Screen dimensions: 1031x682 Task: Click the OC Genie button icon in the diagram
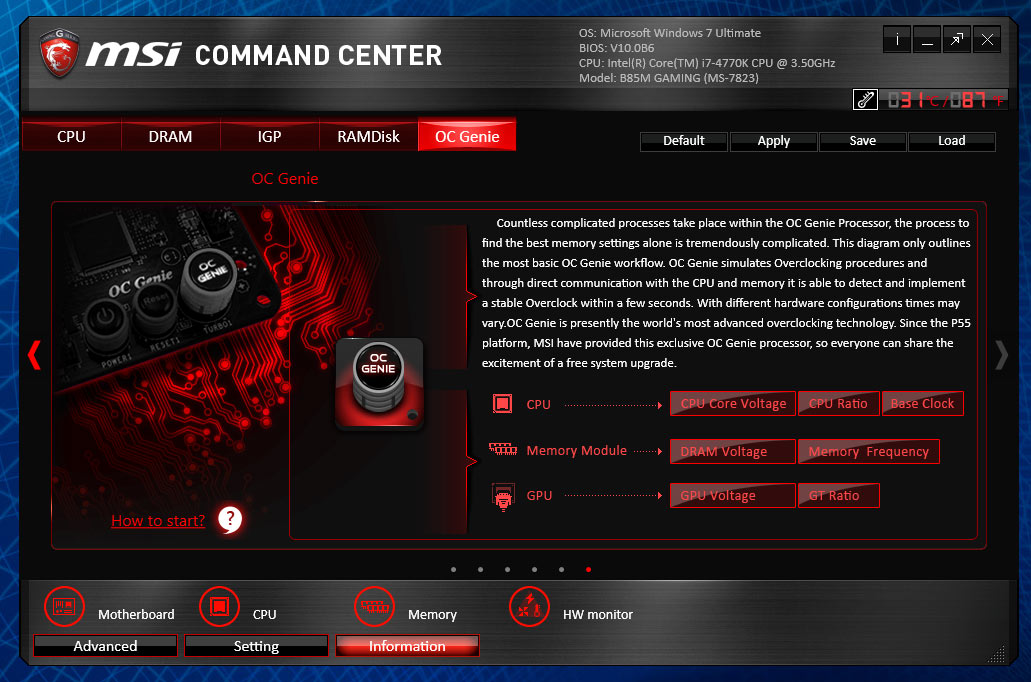point(379,383)
